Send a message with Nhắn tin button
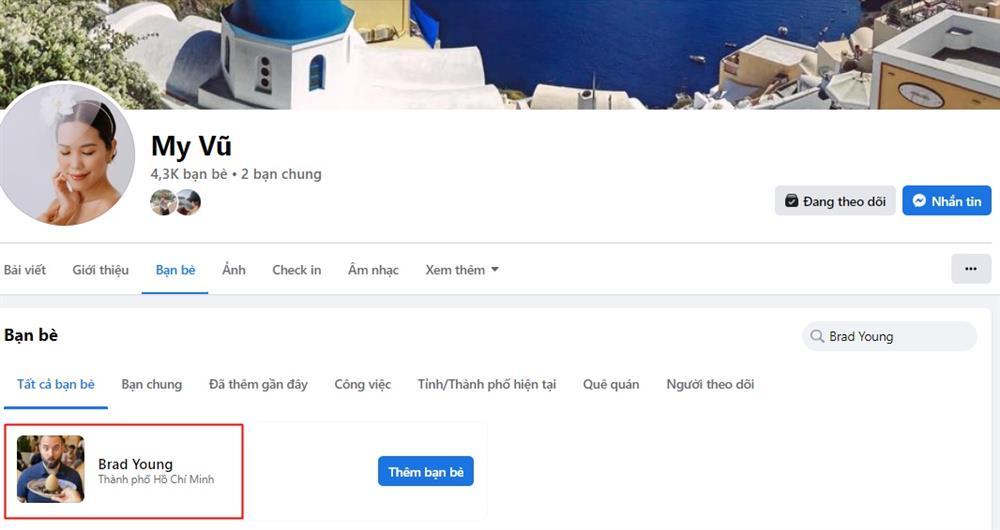 [x=946, y=201]
